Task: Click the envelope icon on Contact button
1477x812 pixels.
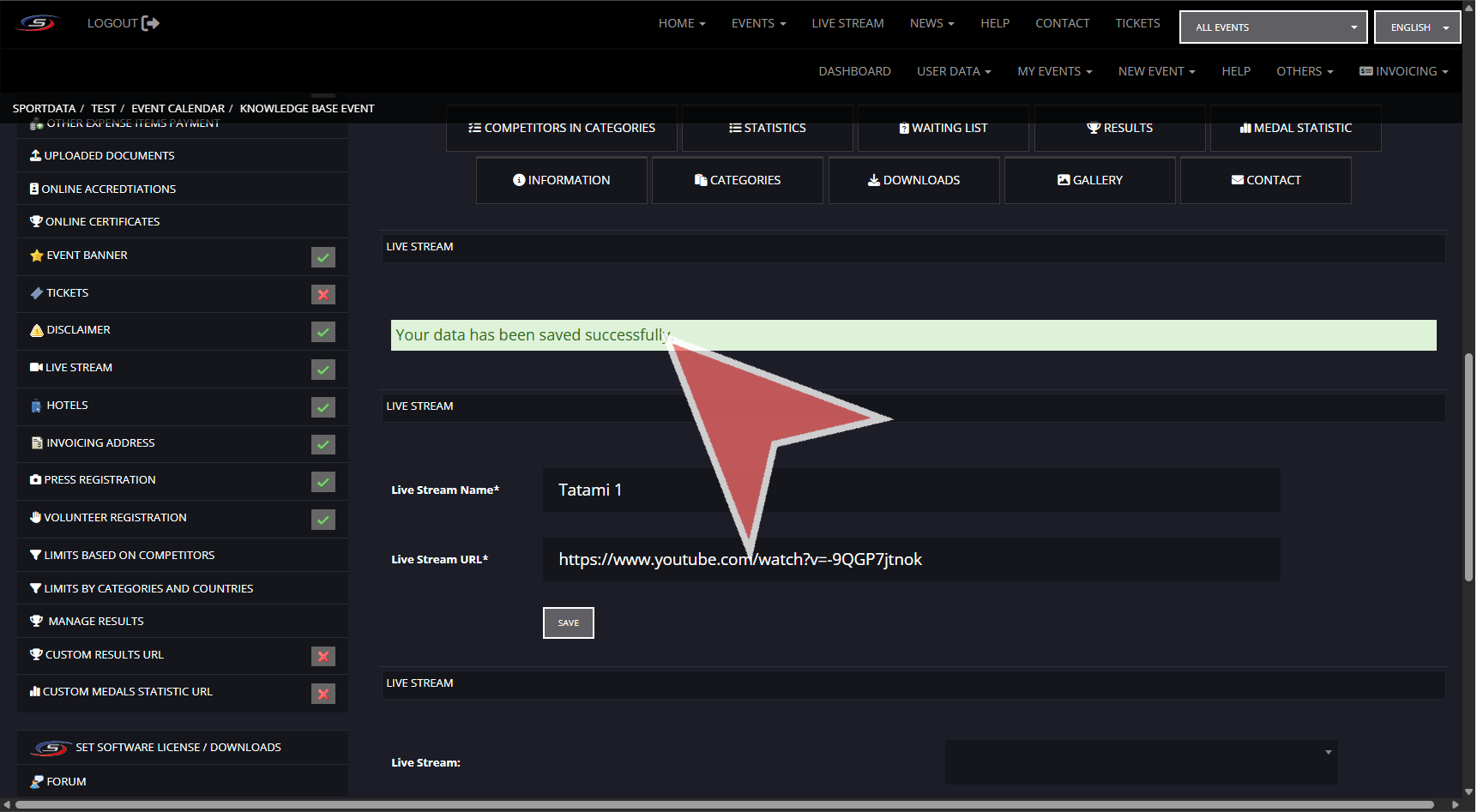Action: [1237, 180]
